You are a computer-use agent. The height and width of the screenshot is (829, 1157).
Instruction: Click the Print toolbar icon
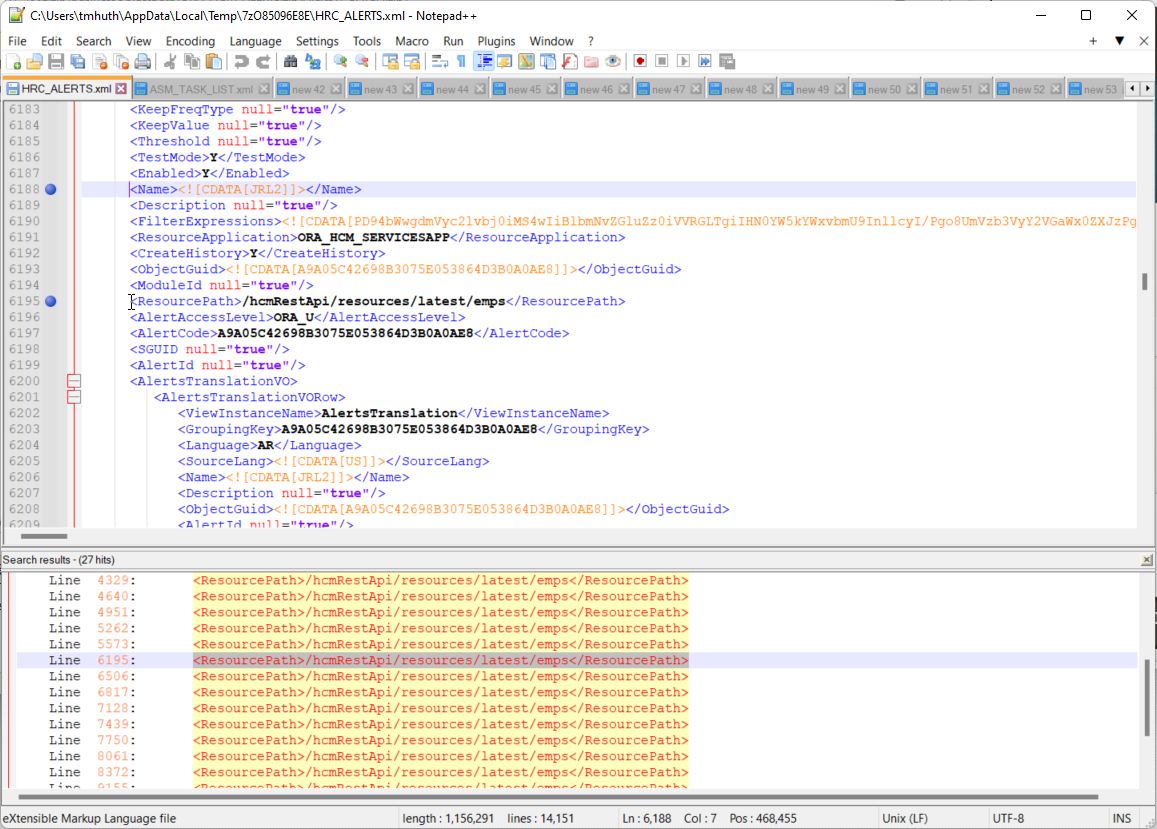pyautogui.click(x=143, y=62)
